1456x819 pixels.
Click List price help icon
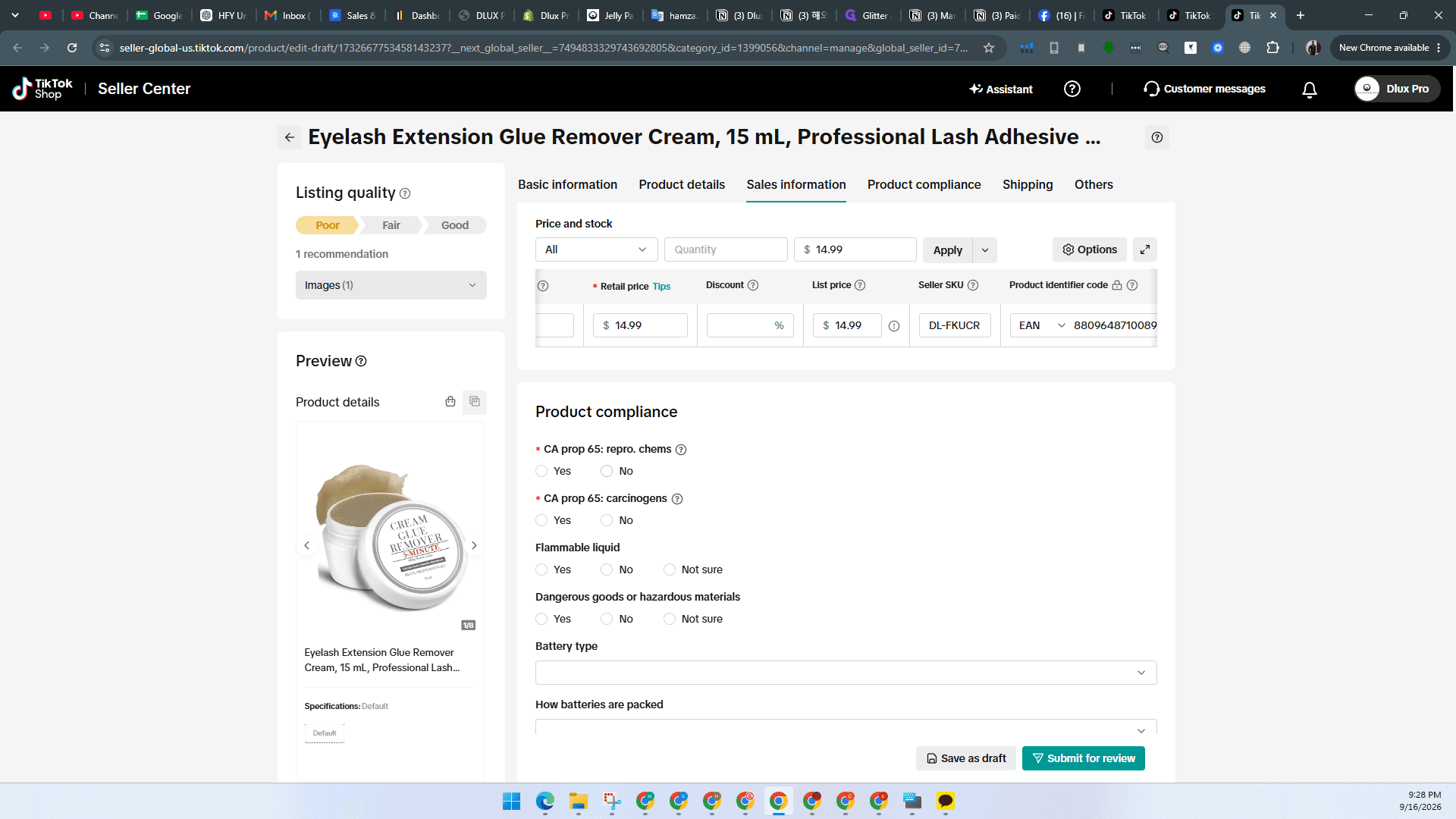860,285
